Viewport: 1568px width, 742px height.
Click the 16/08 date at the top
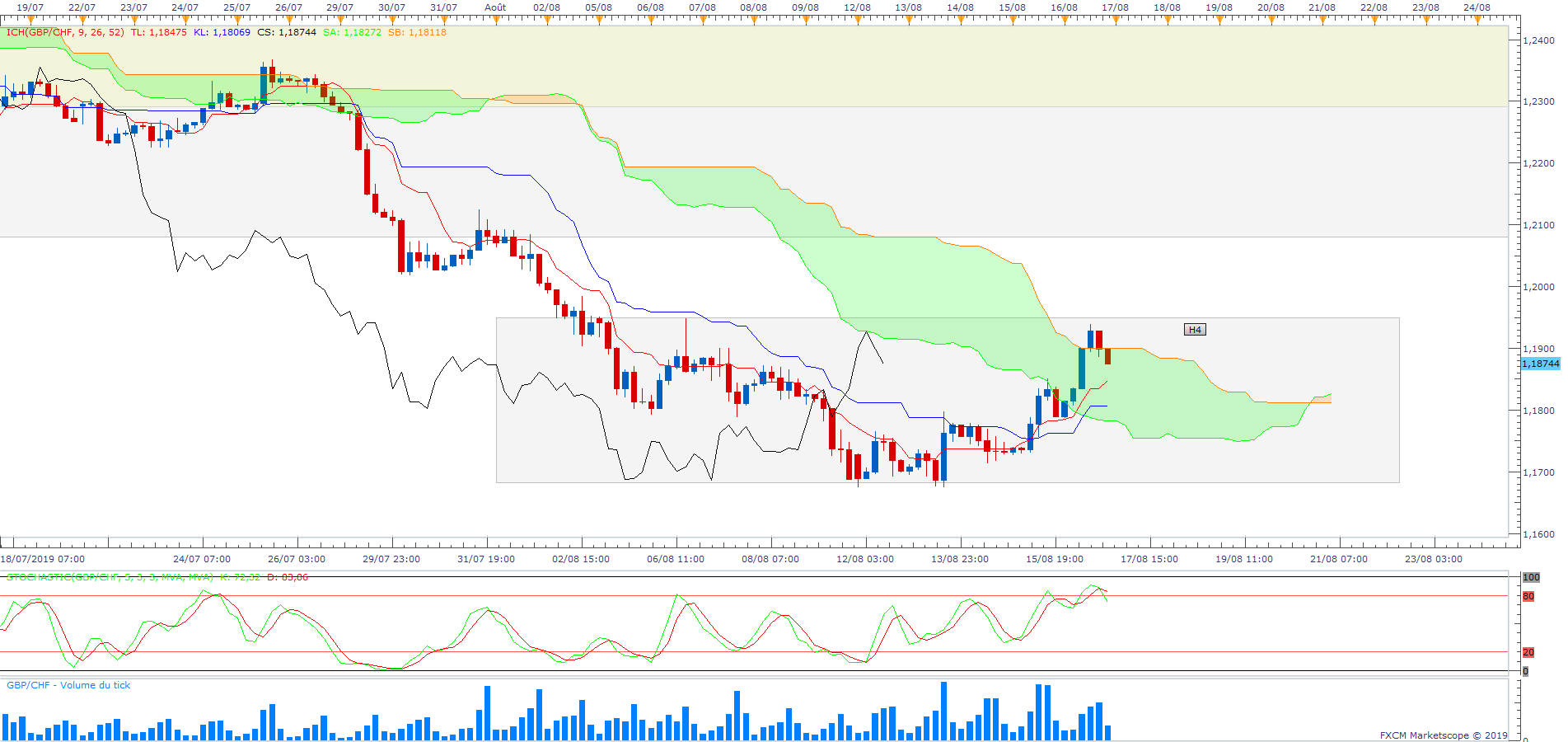1064,7
